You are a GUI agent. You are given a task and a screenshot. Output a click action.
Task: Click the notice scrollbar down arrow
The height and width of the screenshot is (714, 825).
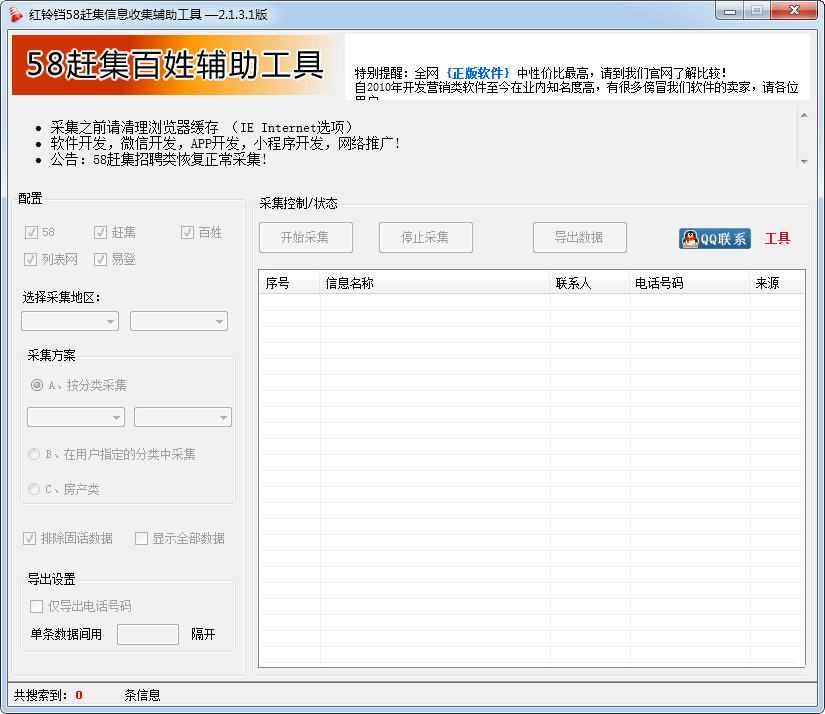tap(804, 162)
